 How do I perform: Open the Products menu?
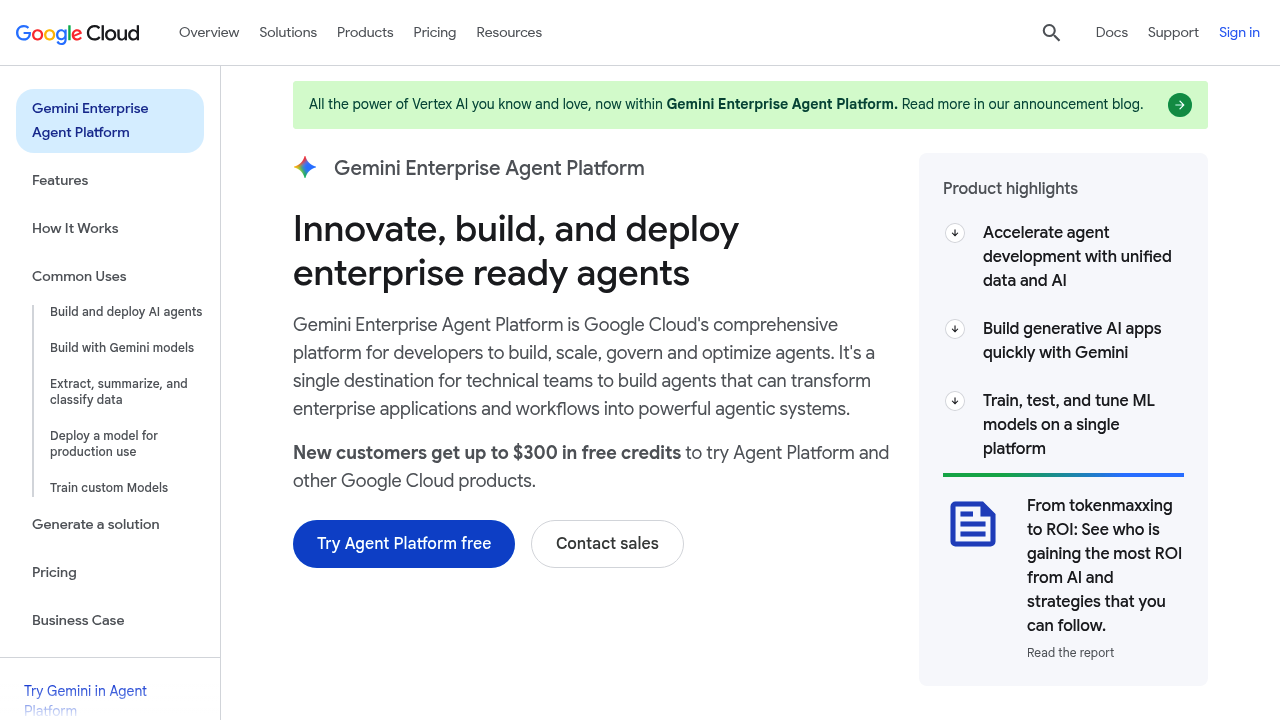click(365, 33)
